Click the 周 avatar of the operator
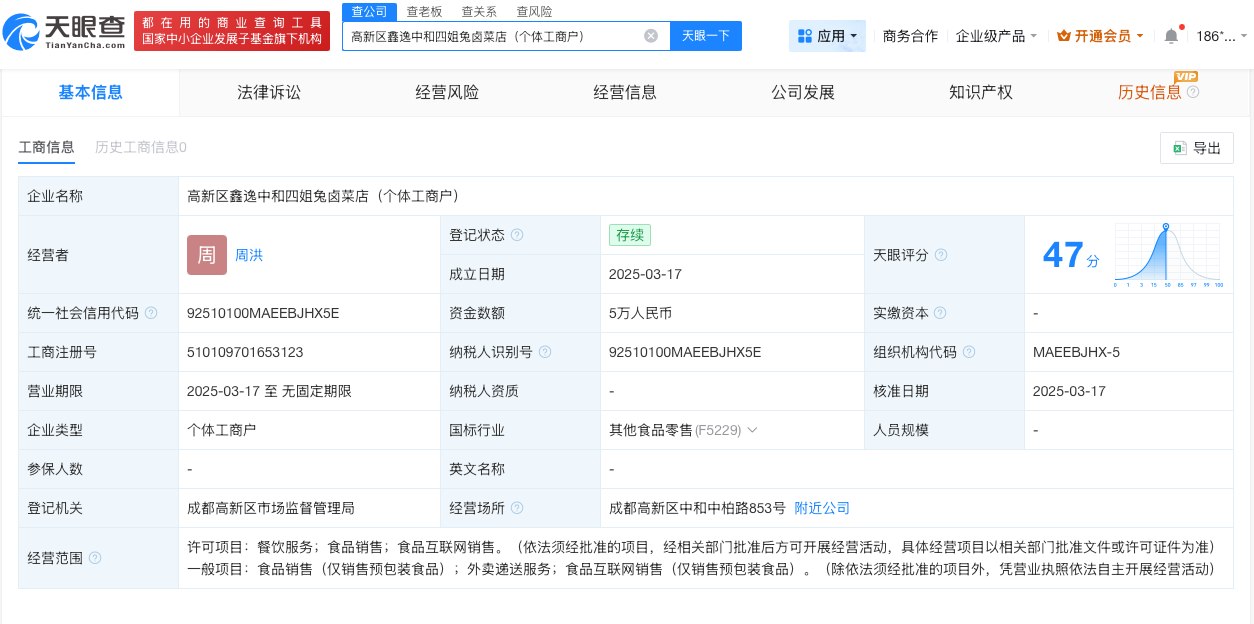Viewport: 1254px width, 624px height. pyautogui.click(x=206, y=255)
